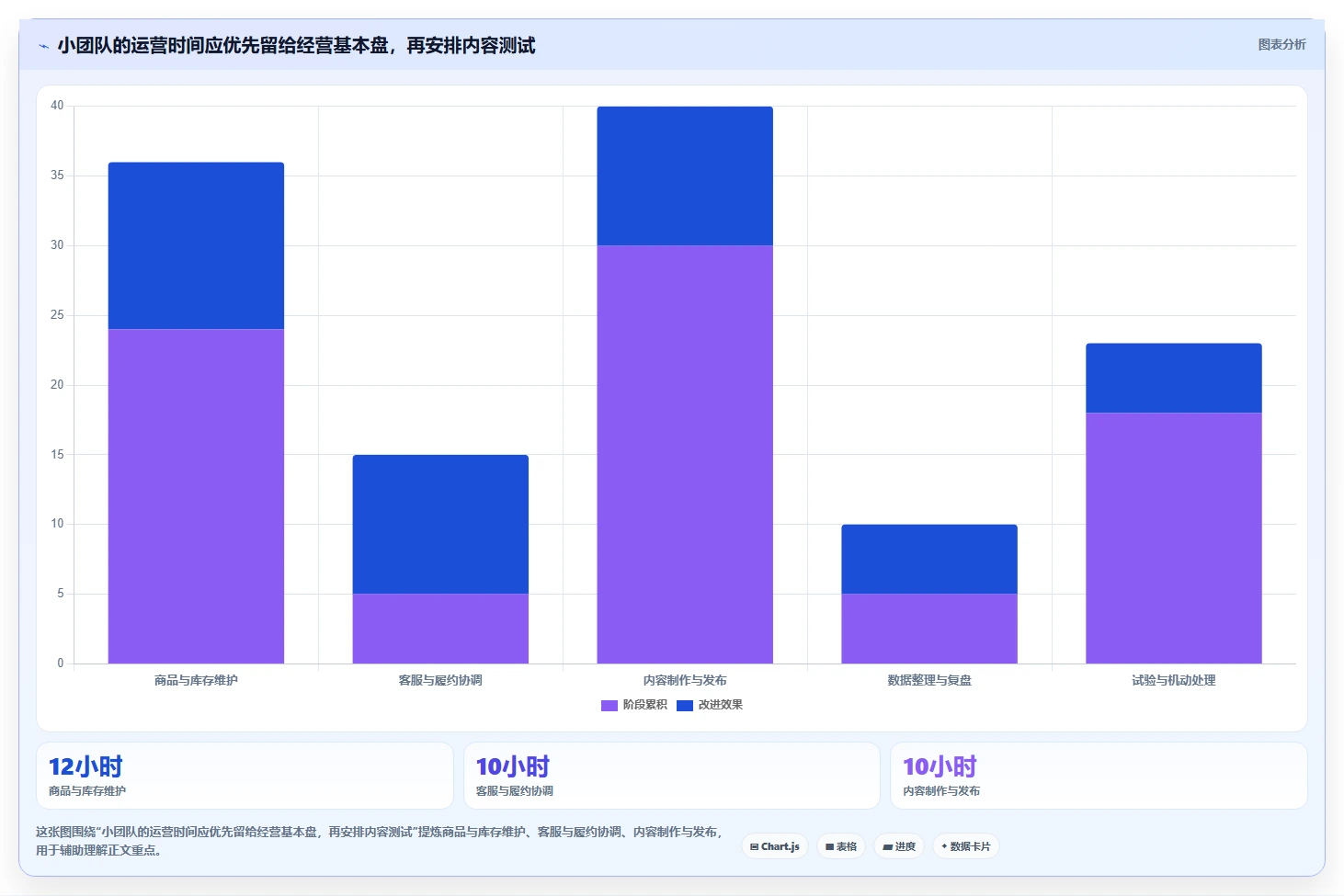
Task: Click the description paragraph starting 这张图围绕
Action: [x=381, y=841]
